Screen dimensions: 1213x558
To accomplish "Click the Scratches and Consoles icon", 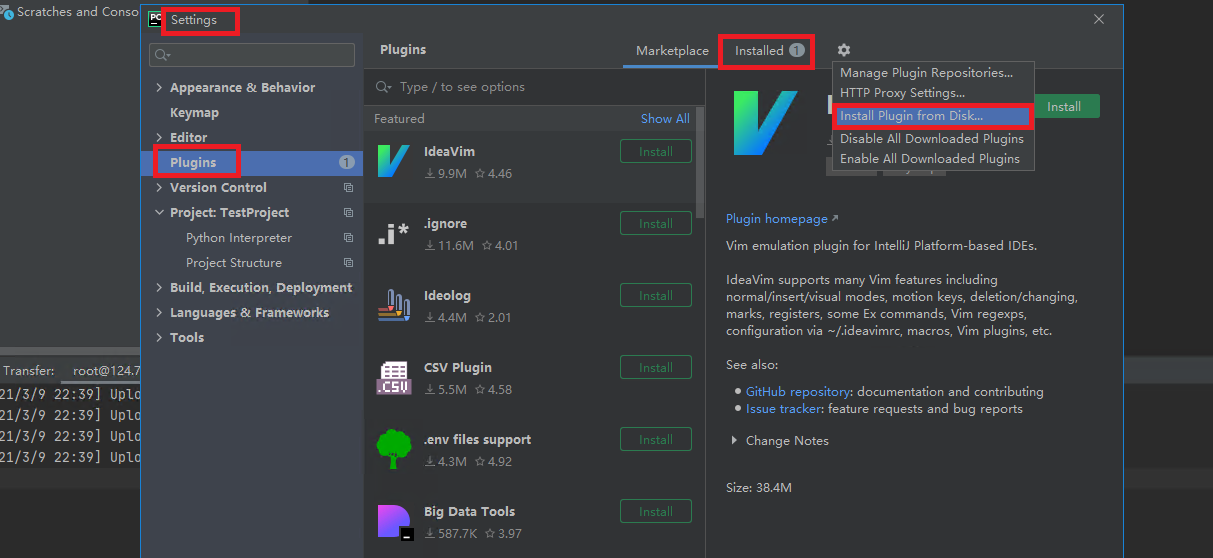I will pyautogui.click(x=7, y=12).
